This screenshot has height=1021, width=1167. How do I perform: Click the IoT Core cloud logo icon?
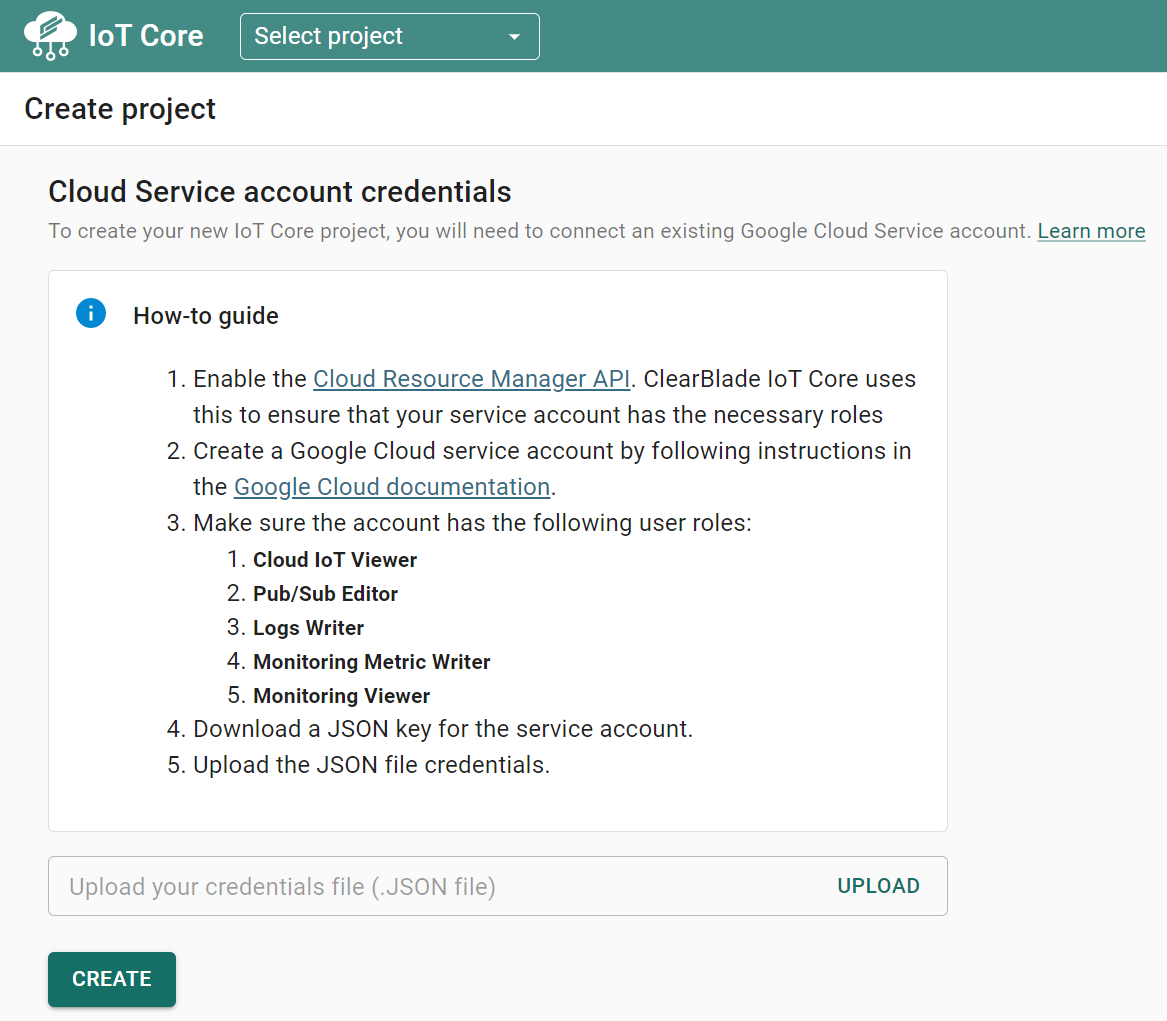click(50, 36)
